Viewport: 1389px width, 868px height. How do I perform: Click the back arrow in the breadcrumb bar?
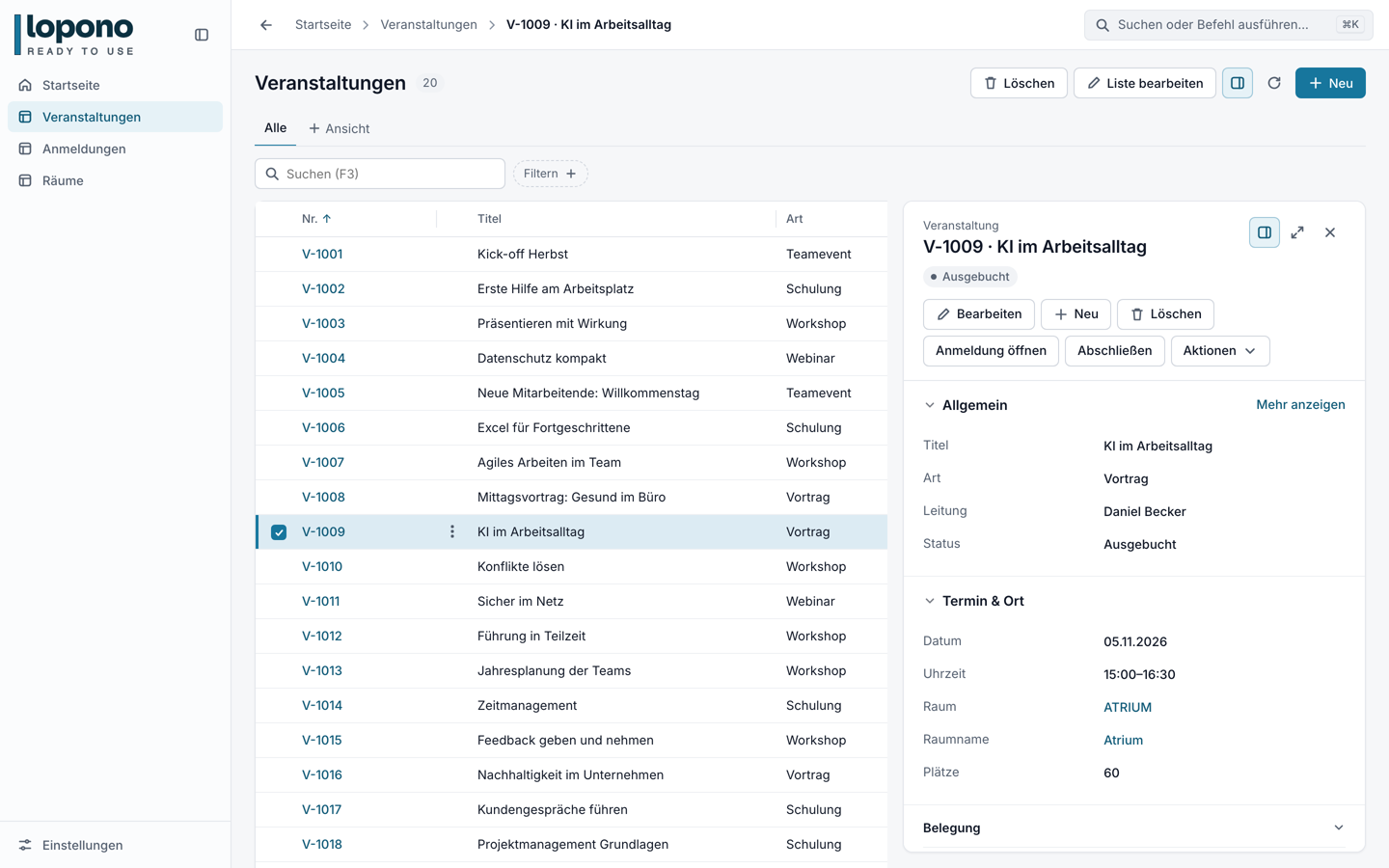(x=266, y=25)
